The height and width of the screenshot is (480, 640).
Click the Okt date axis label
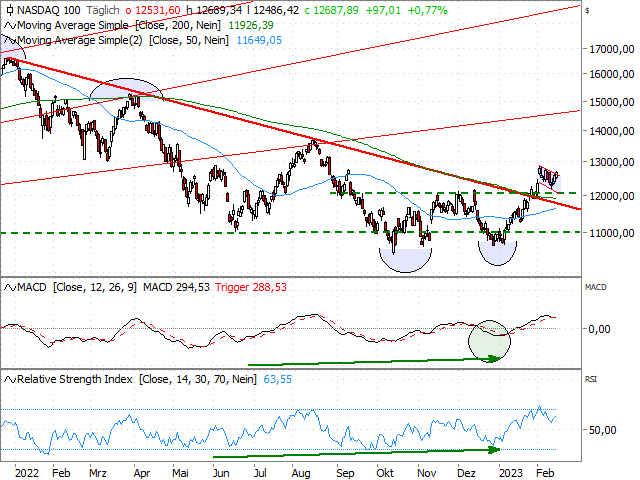click(385, 473)
